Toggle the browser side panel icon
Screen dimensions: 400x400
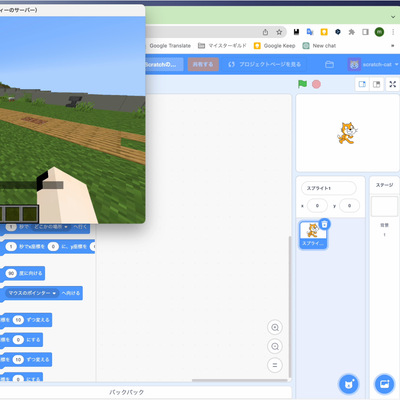point(365,32)
